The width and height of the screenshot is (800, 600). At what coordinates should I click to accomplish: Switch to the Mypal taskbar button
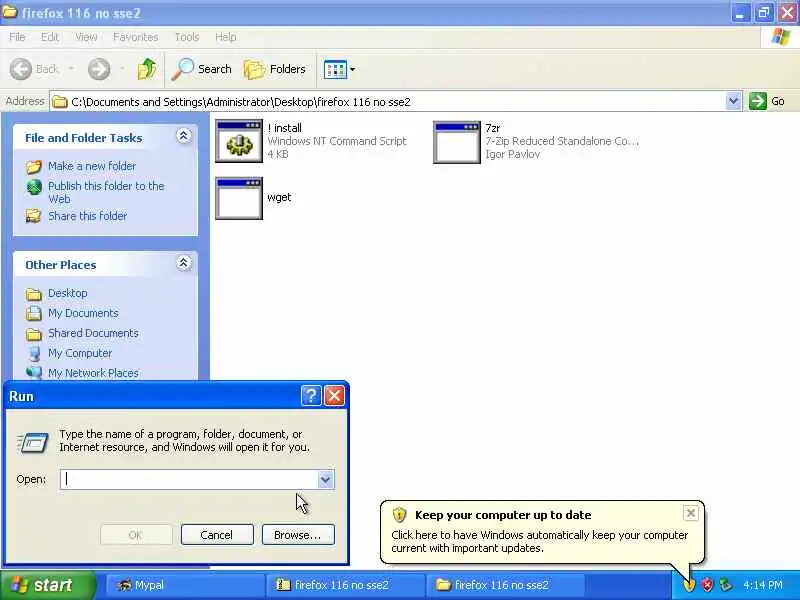tap(185, 585)
